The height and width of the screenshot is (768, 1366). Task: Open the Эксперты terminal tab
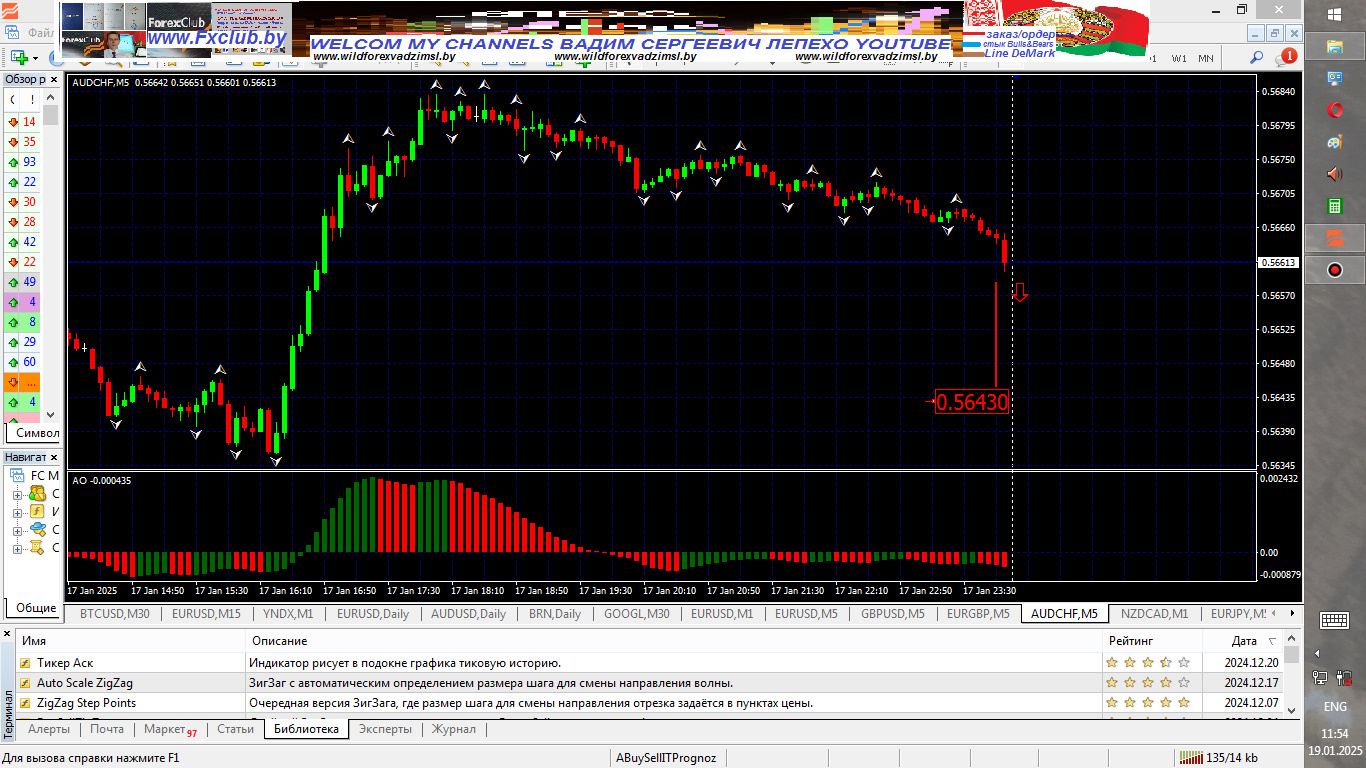pos(385,729)
